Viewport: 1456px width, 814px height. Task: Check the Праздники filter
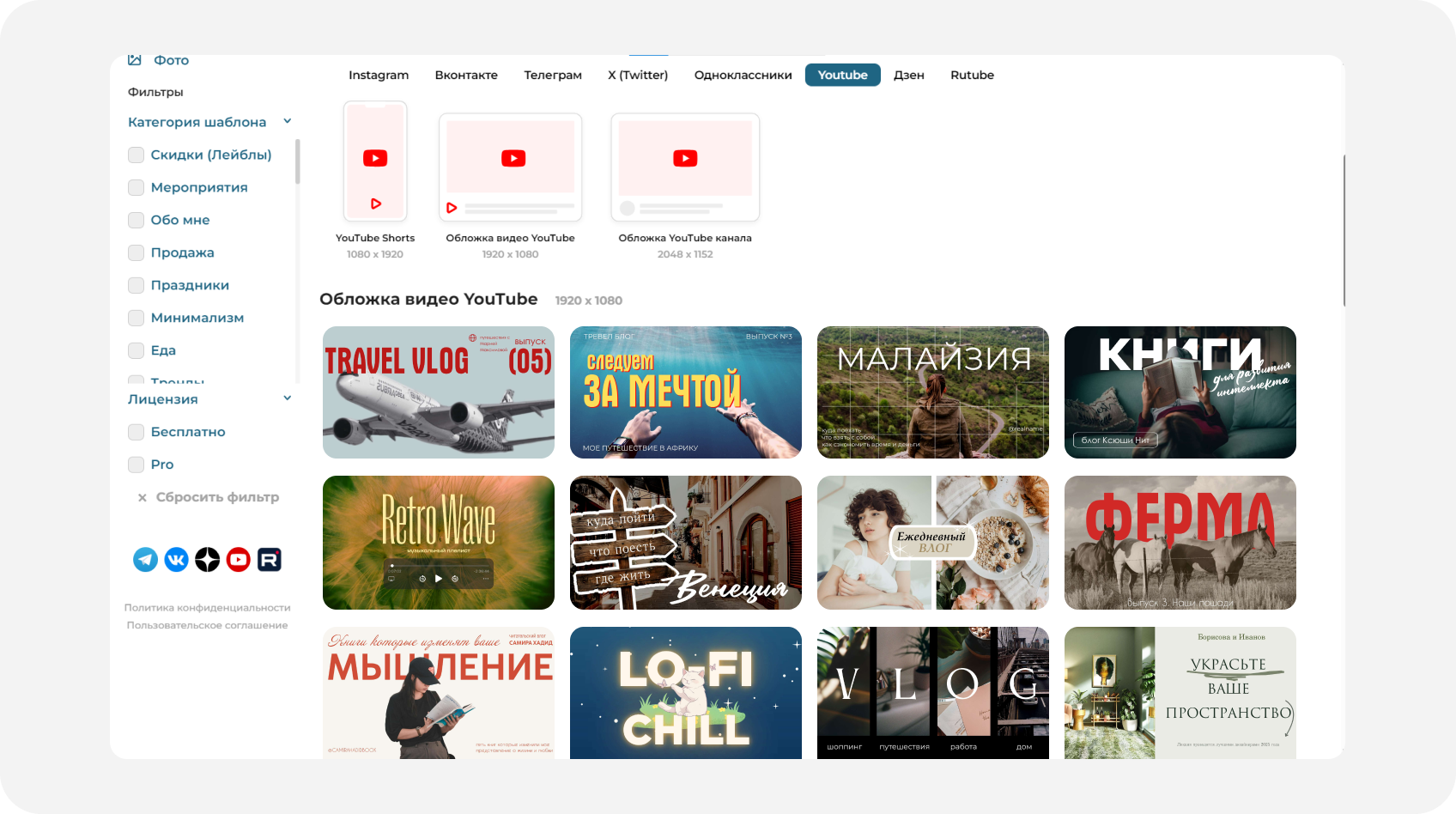tap(136, 285)
